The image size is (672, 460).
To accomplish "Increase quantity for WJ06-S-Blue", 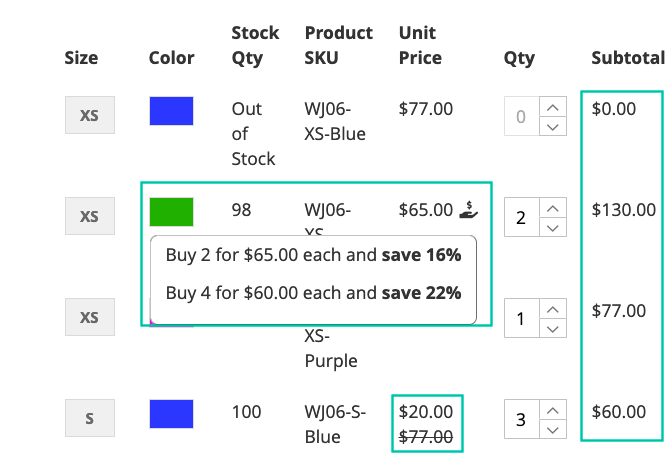I will coord(553,410).
